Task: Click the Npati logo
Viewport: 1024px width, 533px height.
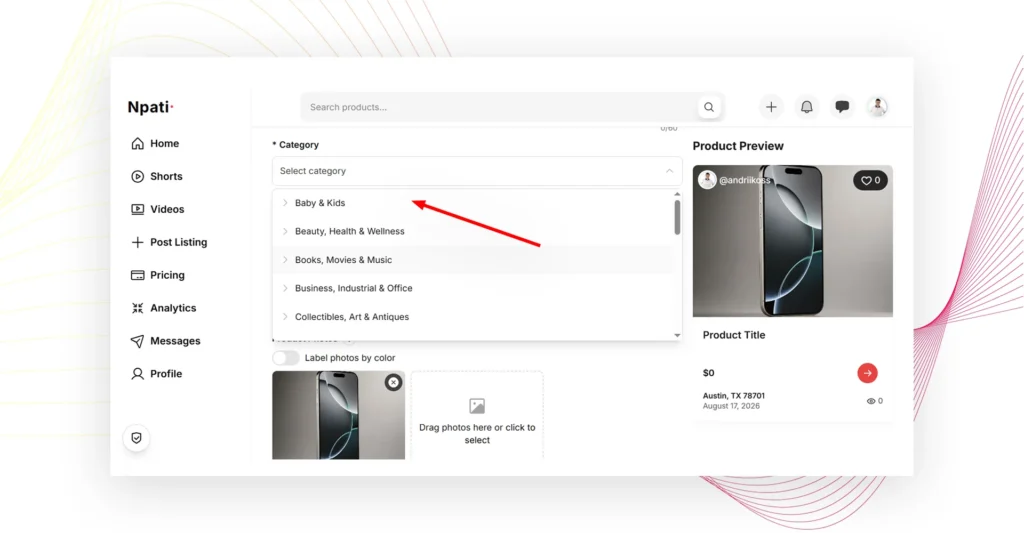Action: (150, 107)
